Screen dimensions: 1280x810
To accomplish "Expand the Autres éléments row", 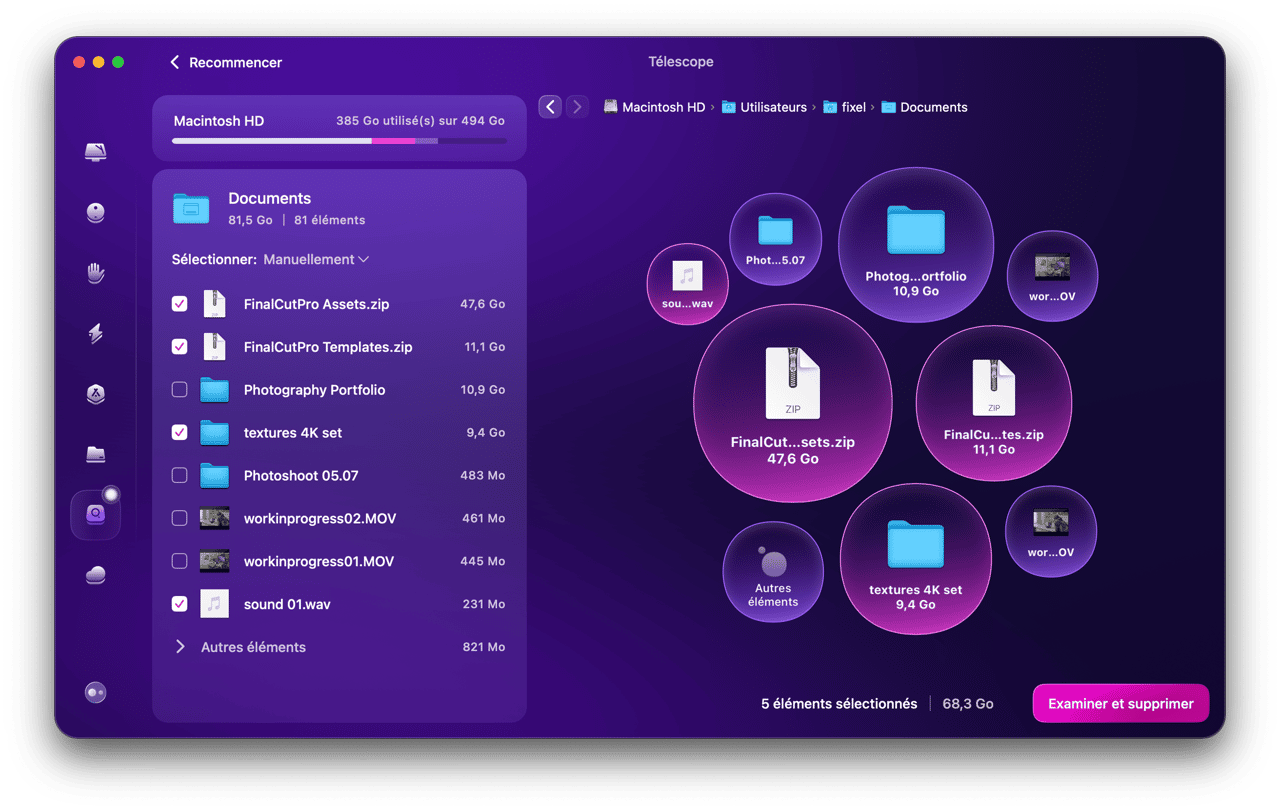I will click(181, 647).
